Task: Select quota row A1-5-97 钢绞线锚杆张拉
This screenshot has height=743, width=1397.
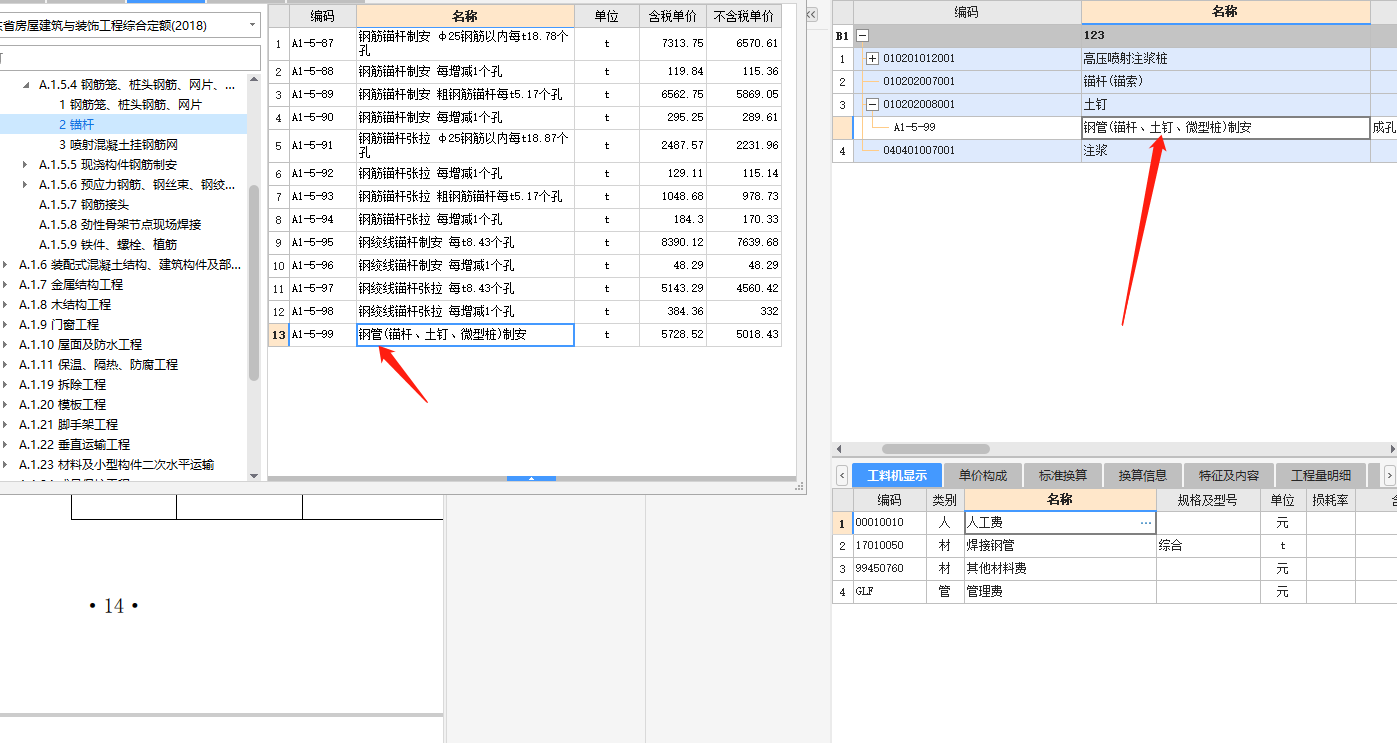Action: click(525, 288)
